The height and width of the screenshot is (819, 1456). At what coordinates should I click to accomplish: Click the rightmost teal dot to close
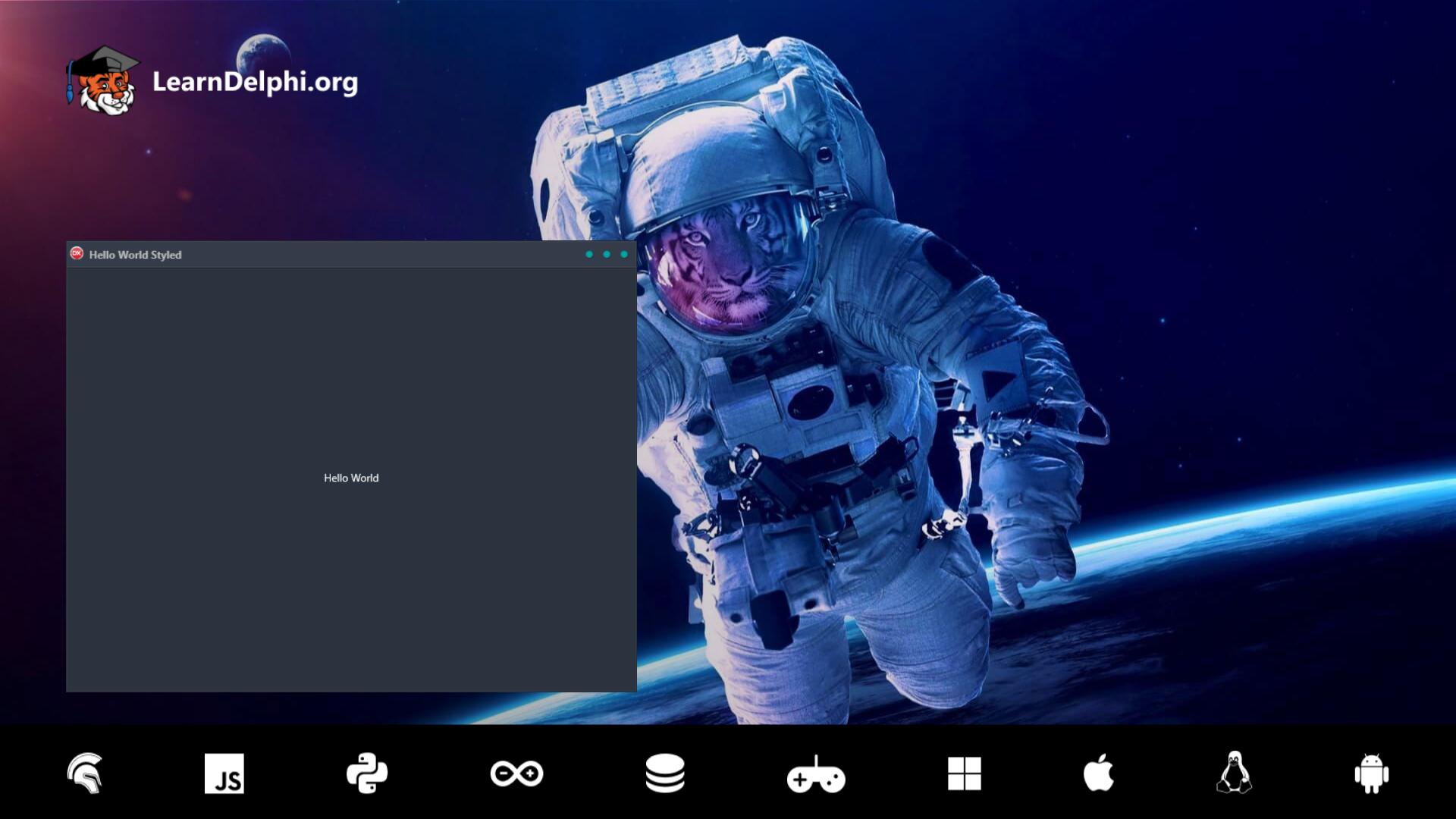point(623,255)
